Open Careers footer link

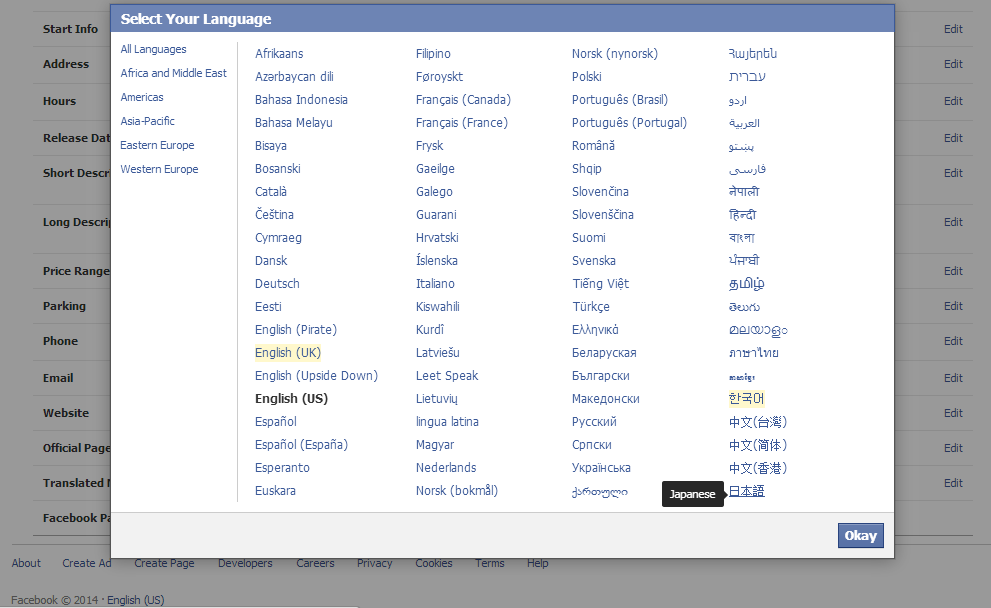(x=315, y=563)
